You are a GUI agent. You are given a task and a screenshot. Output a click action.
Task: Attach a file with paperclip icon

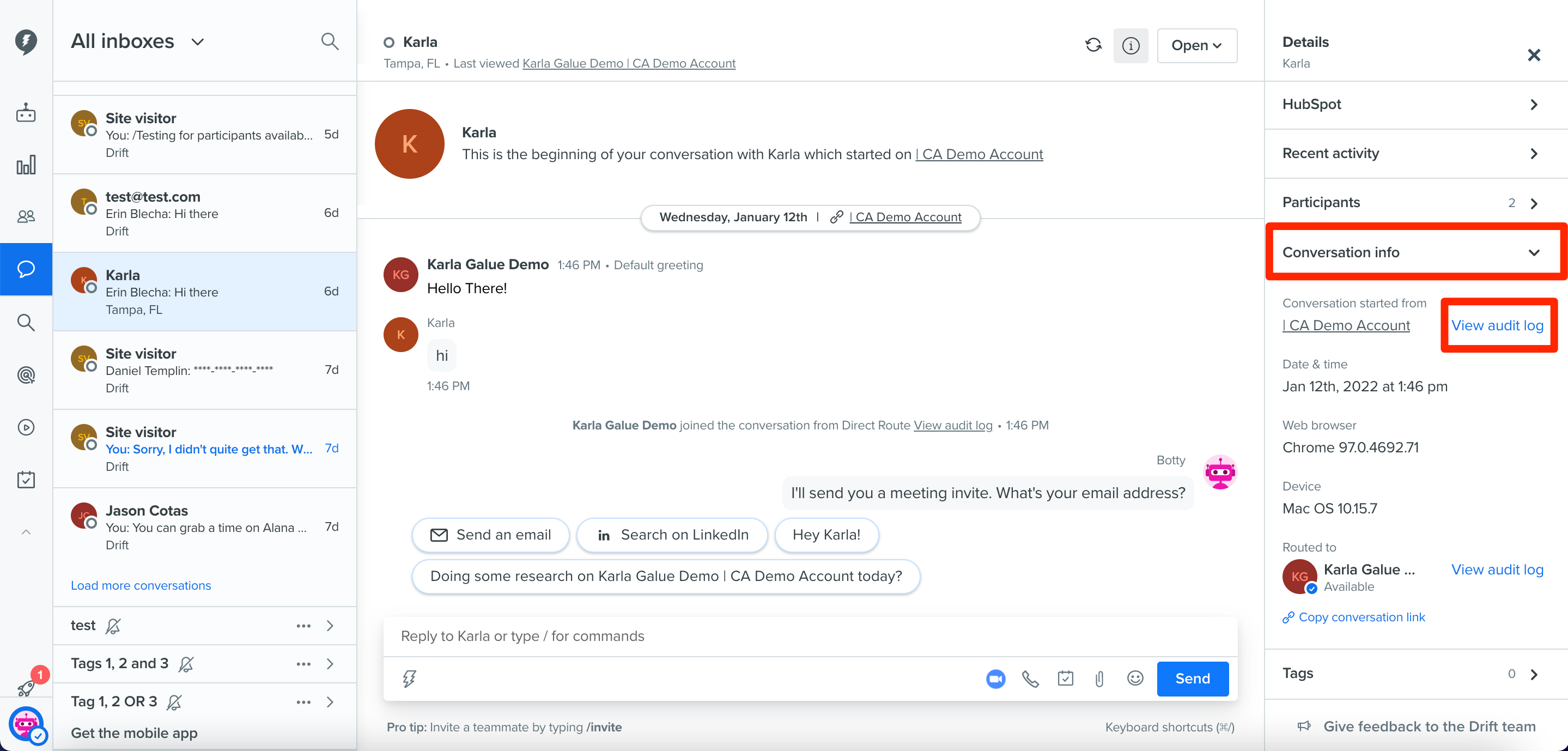pyautogui.click(x=1099, y=679)
